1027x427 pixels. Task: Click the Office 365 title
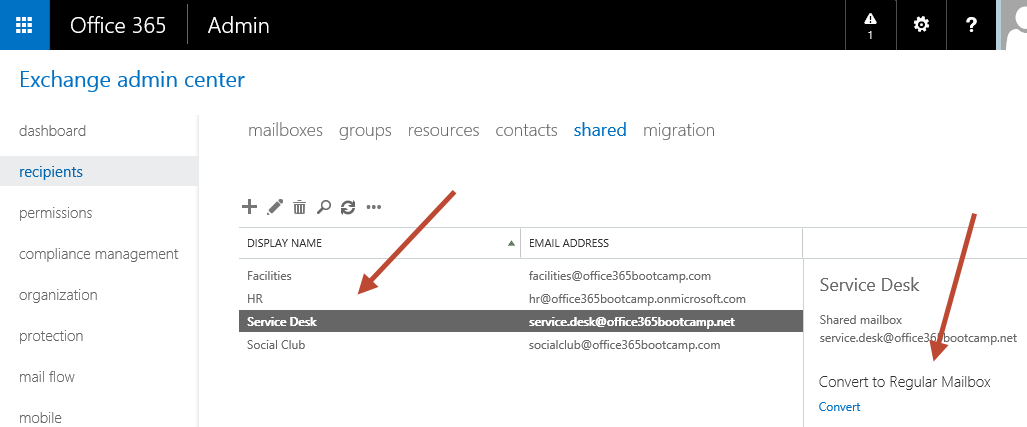tap(118, 25)
